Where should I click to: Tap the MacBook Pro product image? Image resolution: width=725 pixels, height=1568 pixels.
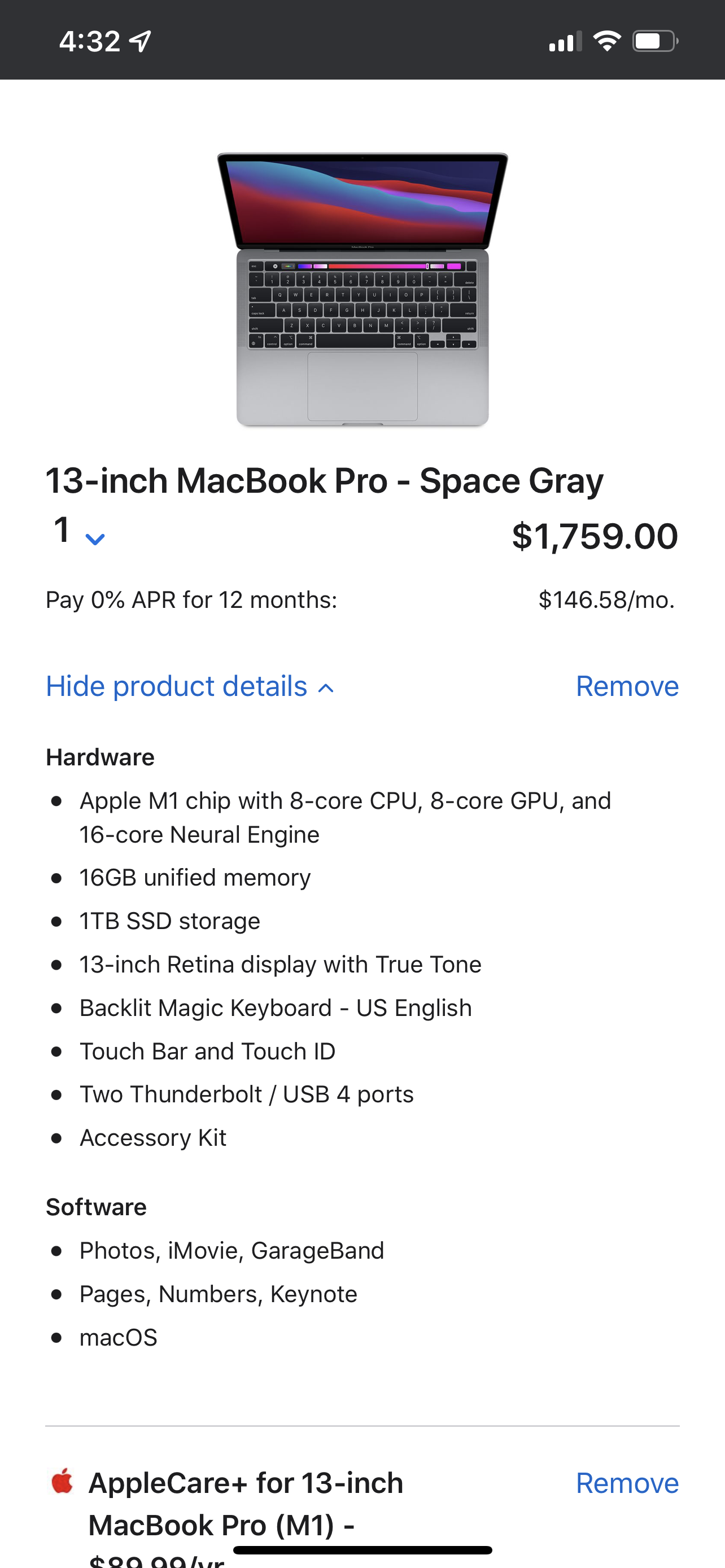click(362, 290)
